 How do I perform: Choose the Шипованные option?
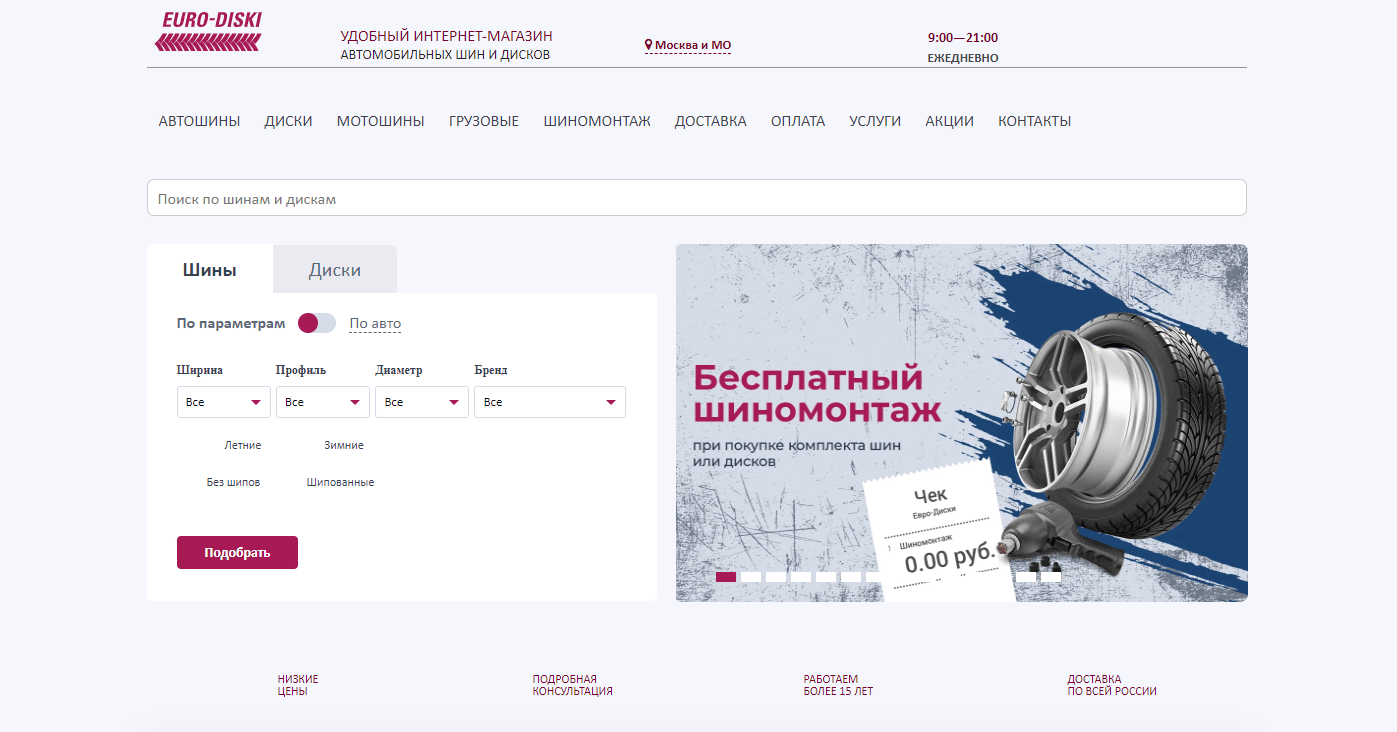pyautogui.click(x=340, y=482)
